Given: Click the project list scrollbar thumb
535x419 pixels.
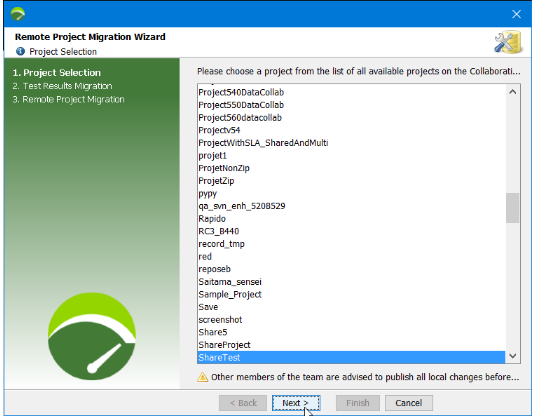Looking at the screenshot, I should tap(512, 208).
